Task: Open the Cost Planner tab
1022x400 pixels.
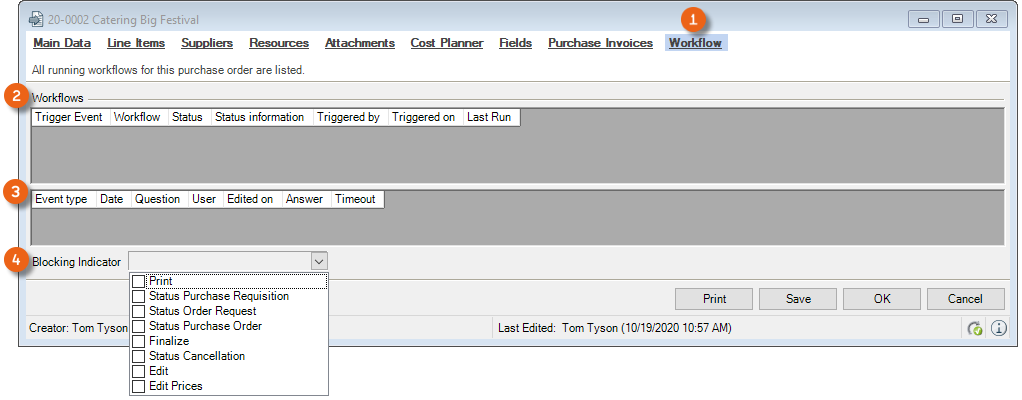Action: tap(447, 43)
